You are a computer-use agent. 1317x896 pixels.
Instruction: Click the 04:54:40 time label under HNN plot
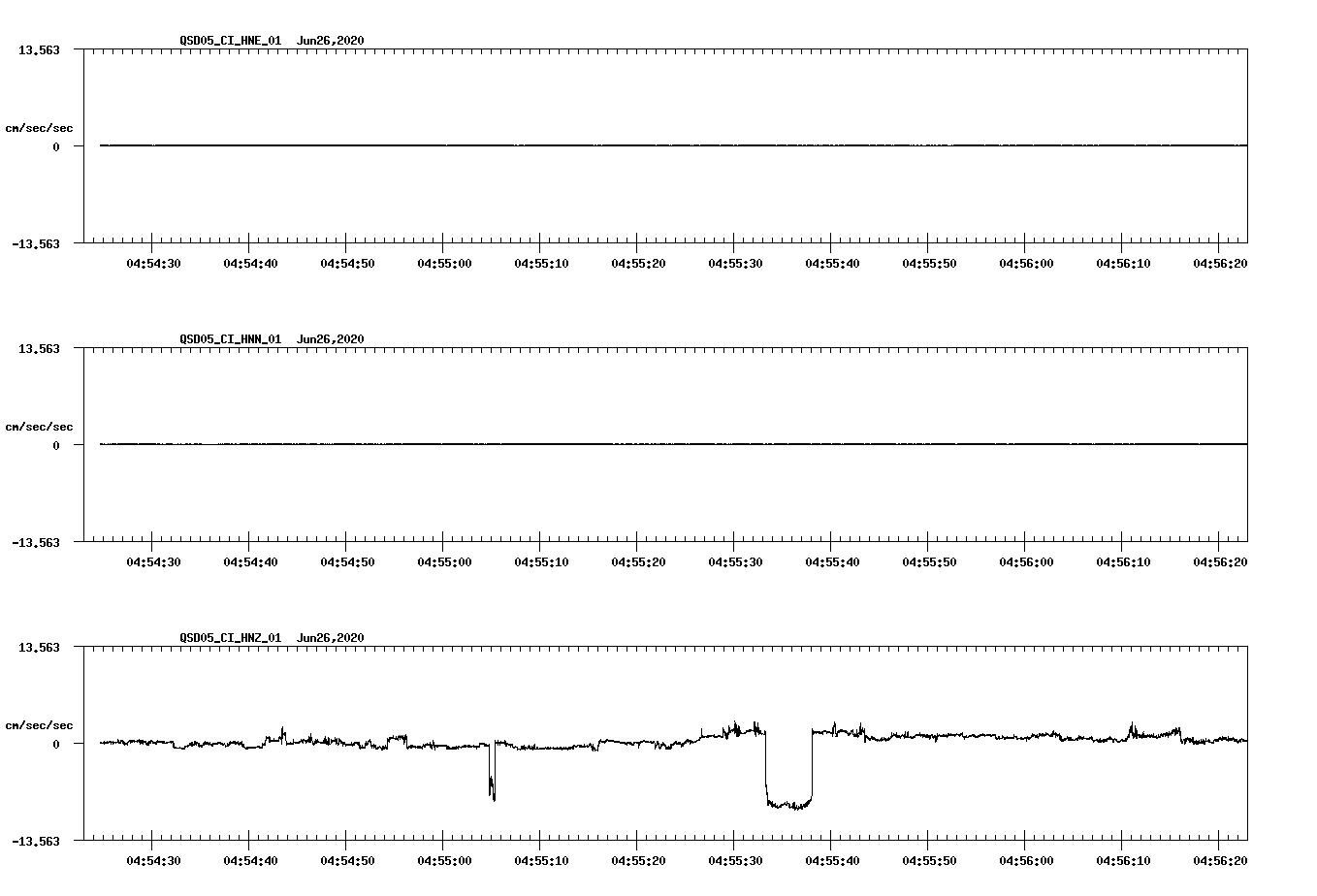(250, 562)
